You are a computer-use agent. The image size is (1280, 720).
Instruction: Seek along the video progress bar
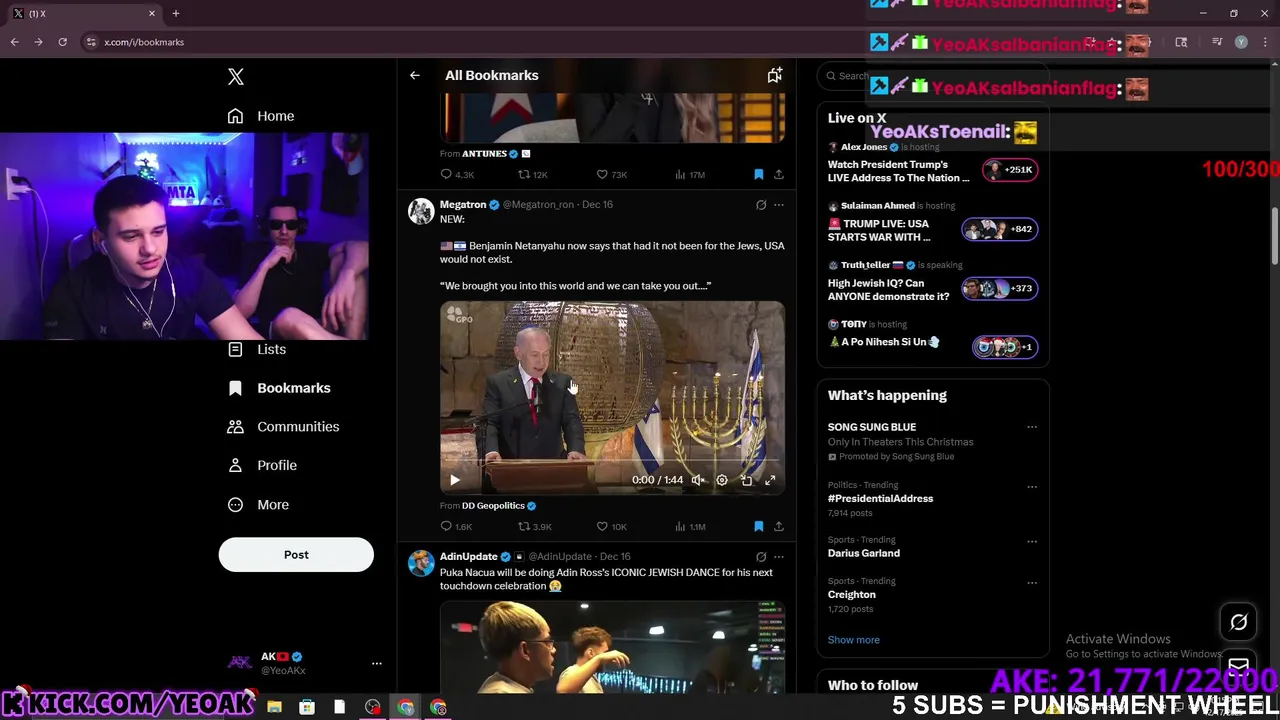pyautogui.click(x=612, y=461)
